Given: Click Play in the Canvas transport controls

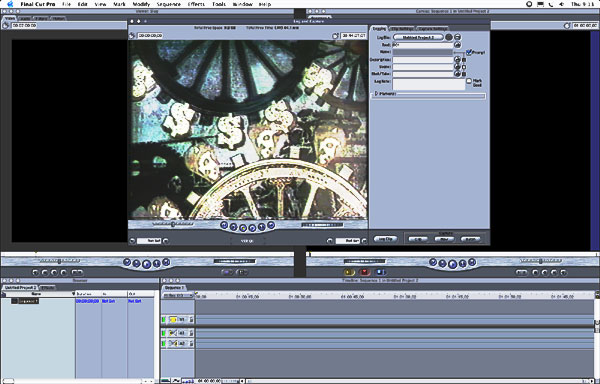Looking at the screenshot, I should tap(452, 264).
